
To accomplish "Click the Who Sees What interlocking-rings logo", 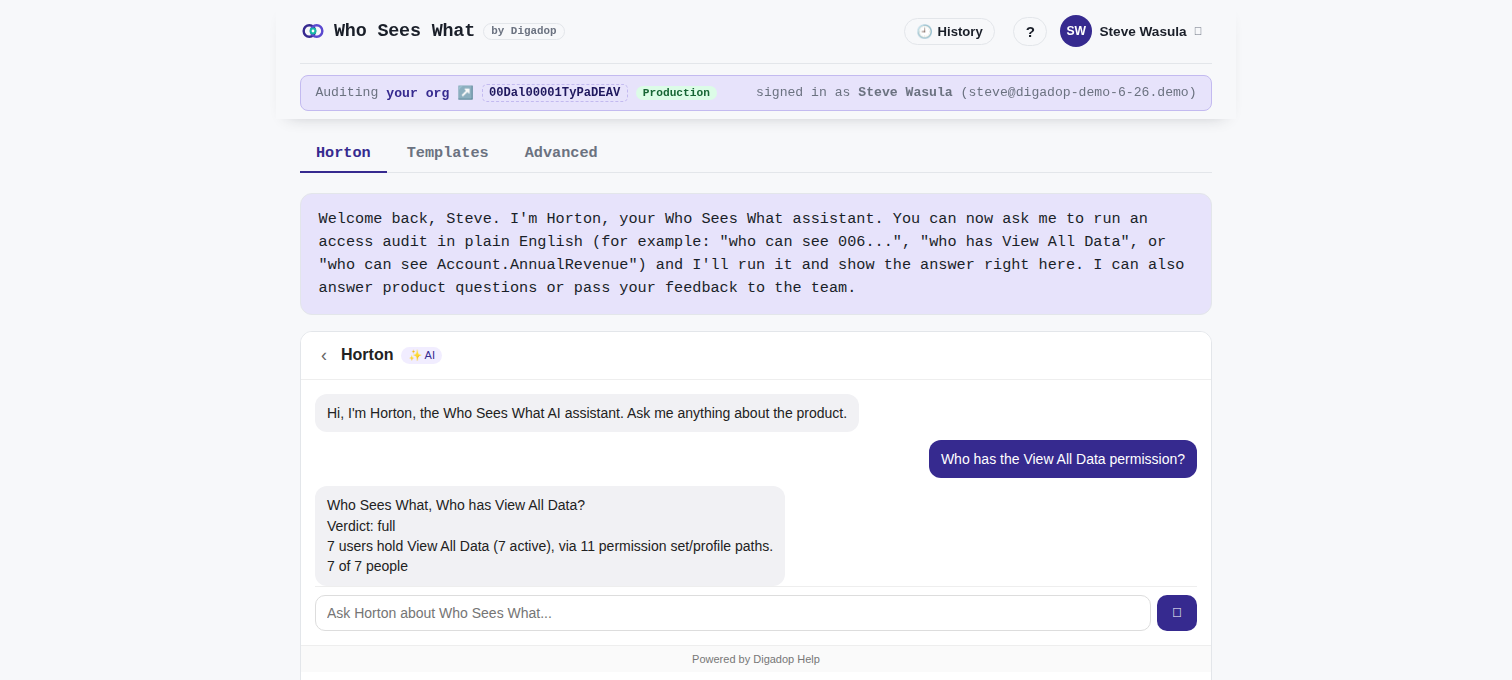I will coord(313,31).
